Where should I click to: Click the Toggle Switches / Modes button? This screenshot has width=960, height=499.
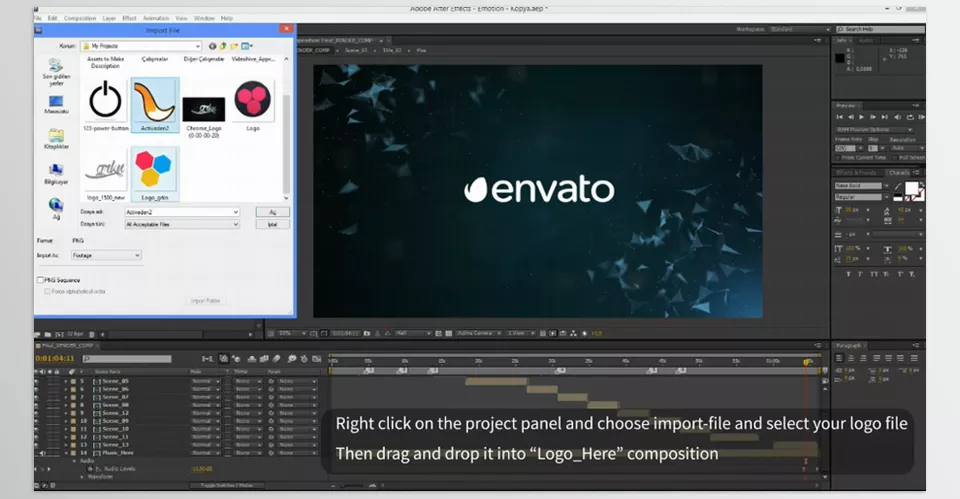click(x=227, y=485)
